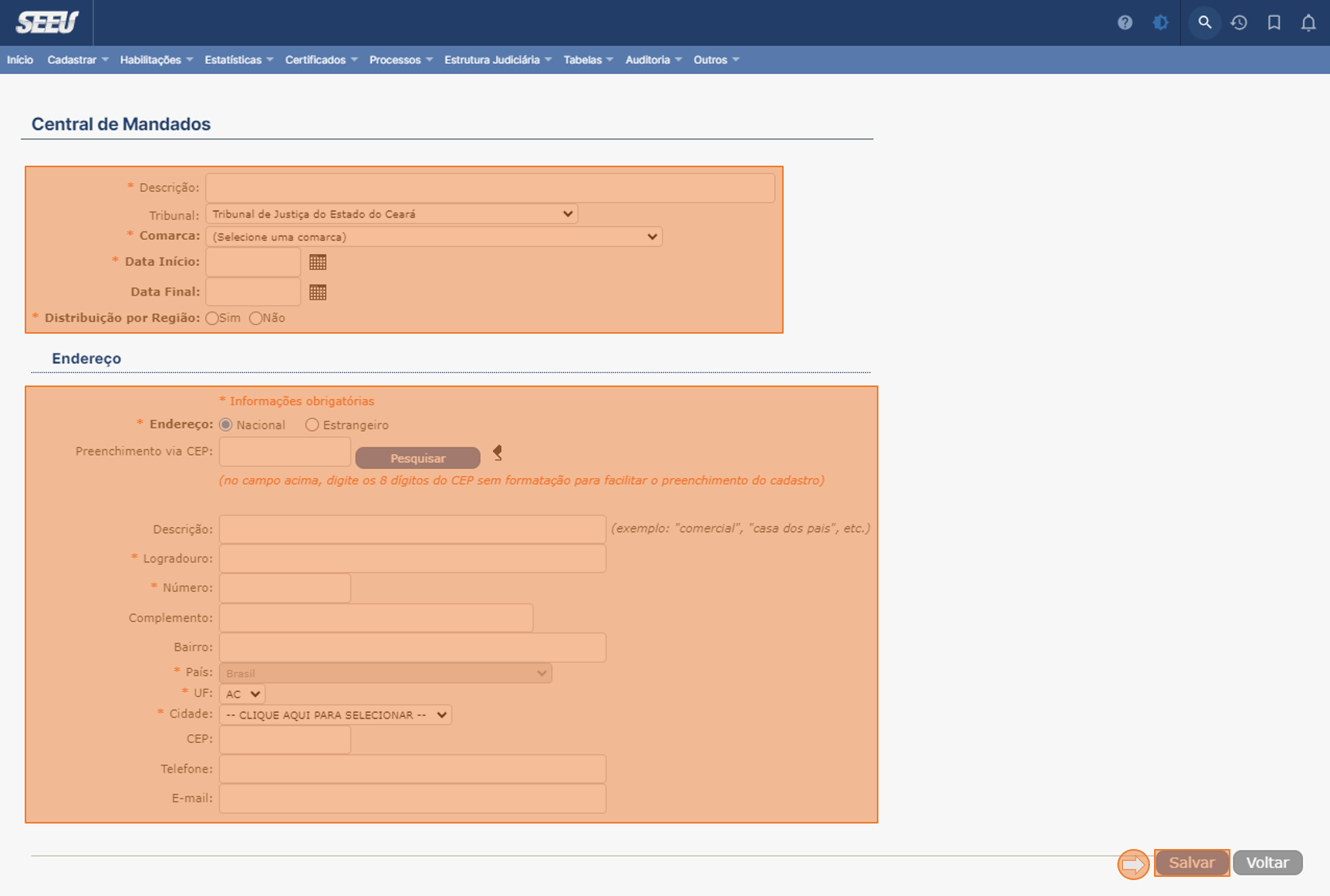Focus the Logradouro field
The image size is (1330, 896).
[x=413, y=558]
